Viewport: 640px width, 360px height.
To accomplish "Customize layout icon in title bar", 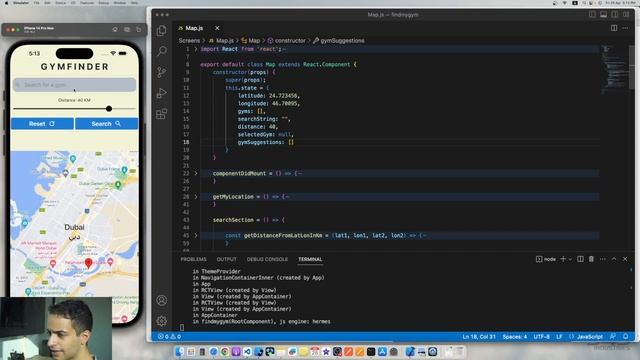I will [x=626, y=14].
